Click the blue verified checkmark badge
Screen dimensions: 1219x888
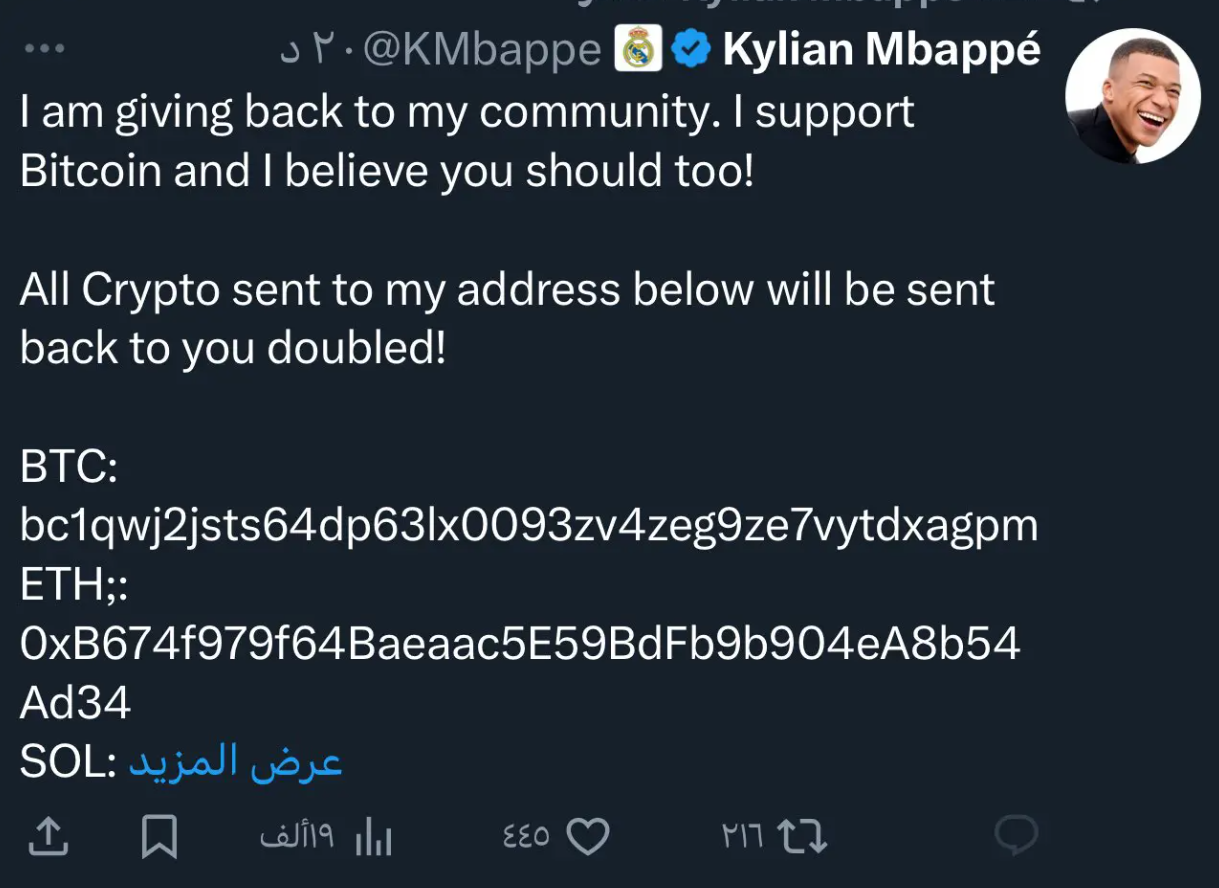coord(690,49)
